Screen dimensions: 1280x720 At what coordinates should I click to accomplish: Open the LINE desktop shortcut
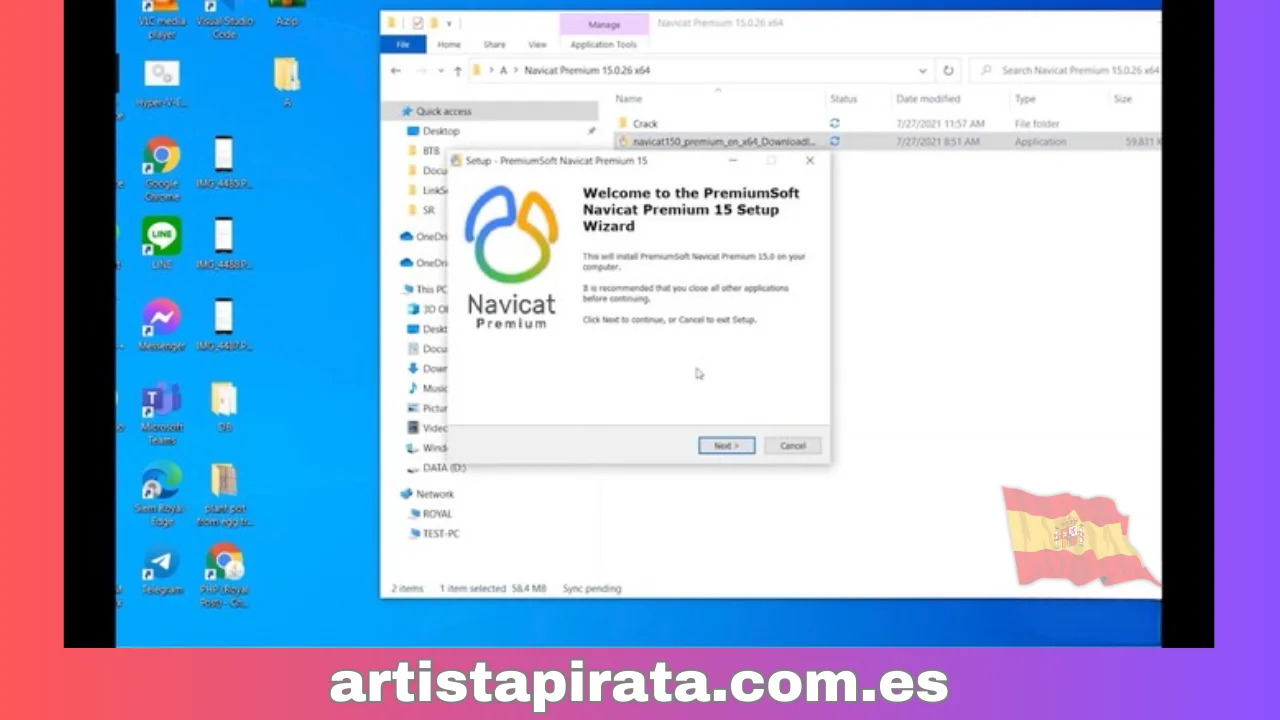point(161,243)
